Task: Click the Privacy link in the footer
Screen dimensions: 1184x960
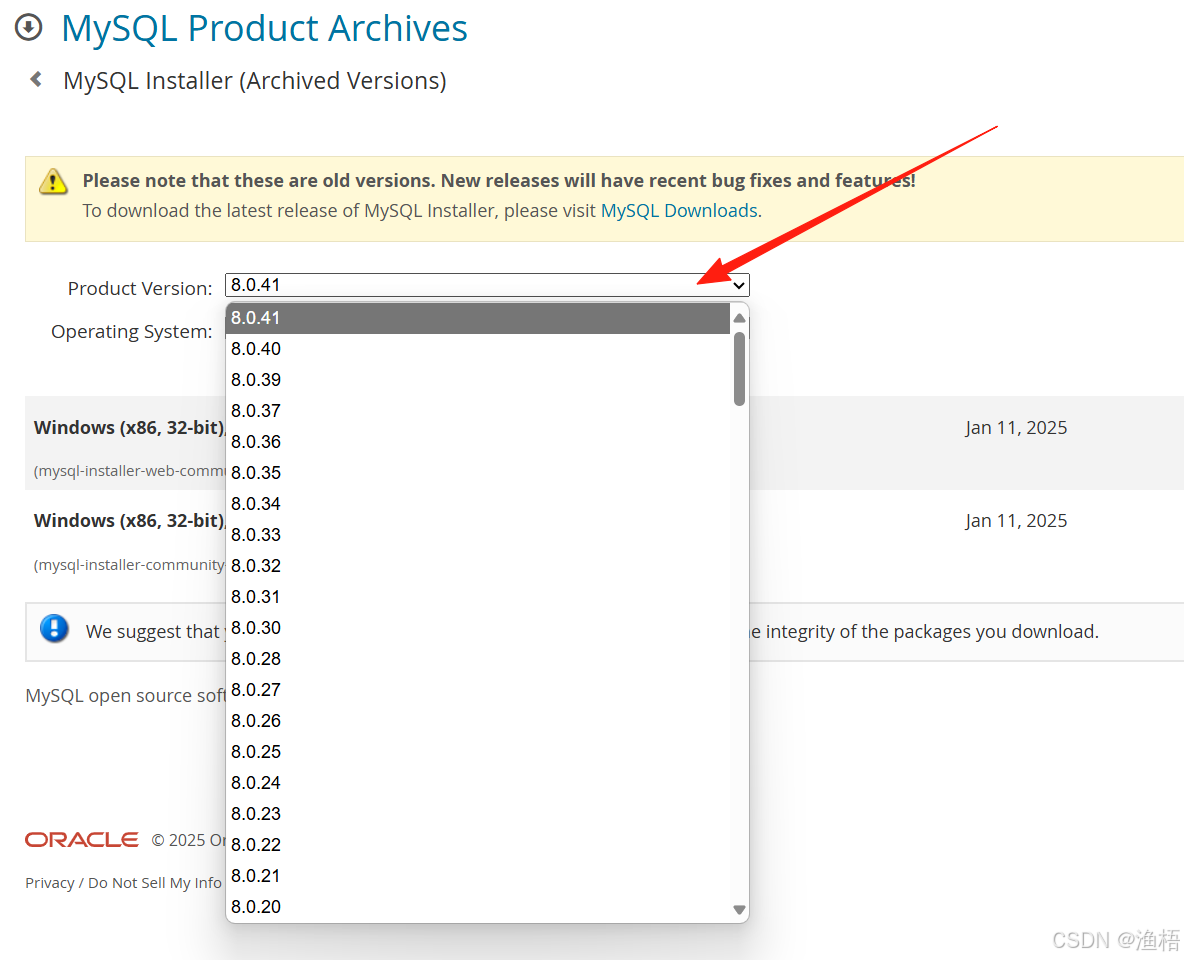Action: pos(48,883)
